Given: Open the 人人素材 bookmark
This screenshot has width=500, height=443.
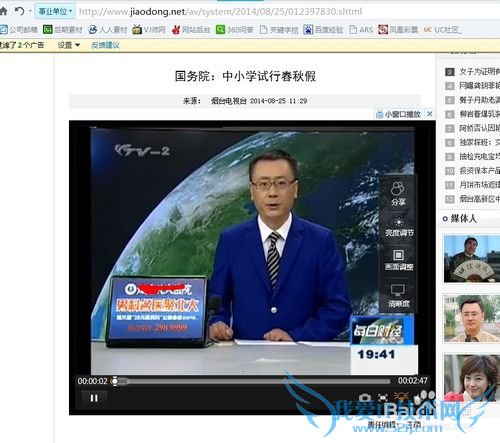Looking at the screenshot, I should tap(108, 30).
